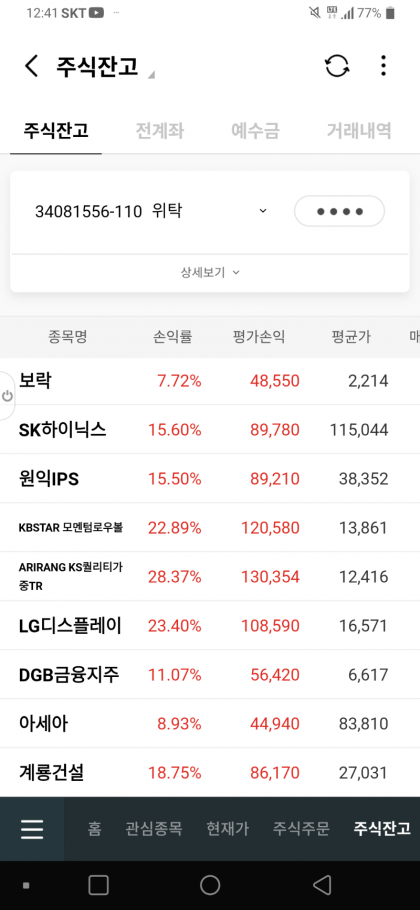Tap the side power handle icon
The image size is (420, 910).
click(x=7, y=396)
